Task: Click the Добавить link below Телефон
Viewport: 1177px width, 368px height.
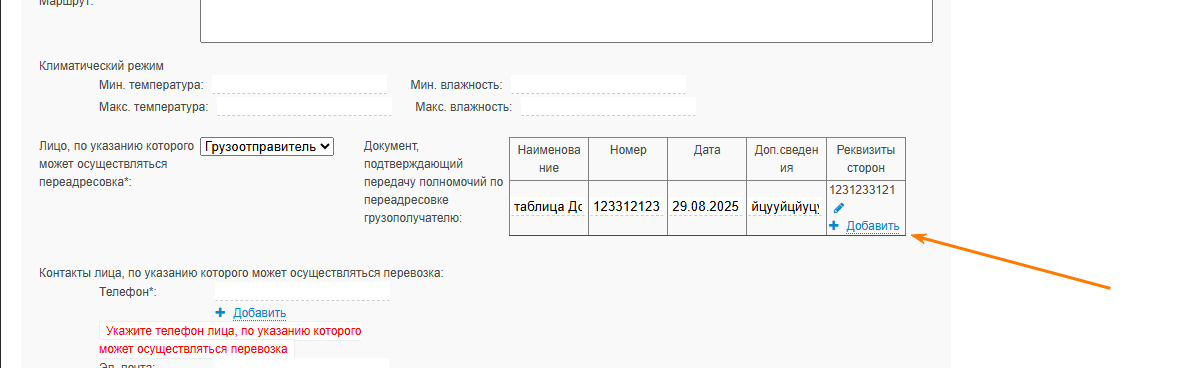Action: 259,313
